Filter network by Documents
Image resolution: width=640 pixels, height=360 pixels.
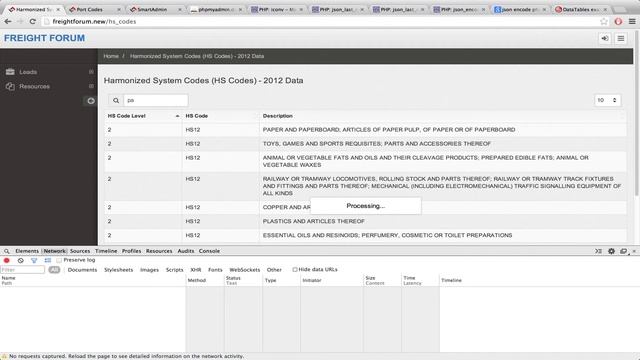(82, 270)
